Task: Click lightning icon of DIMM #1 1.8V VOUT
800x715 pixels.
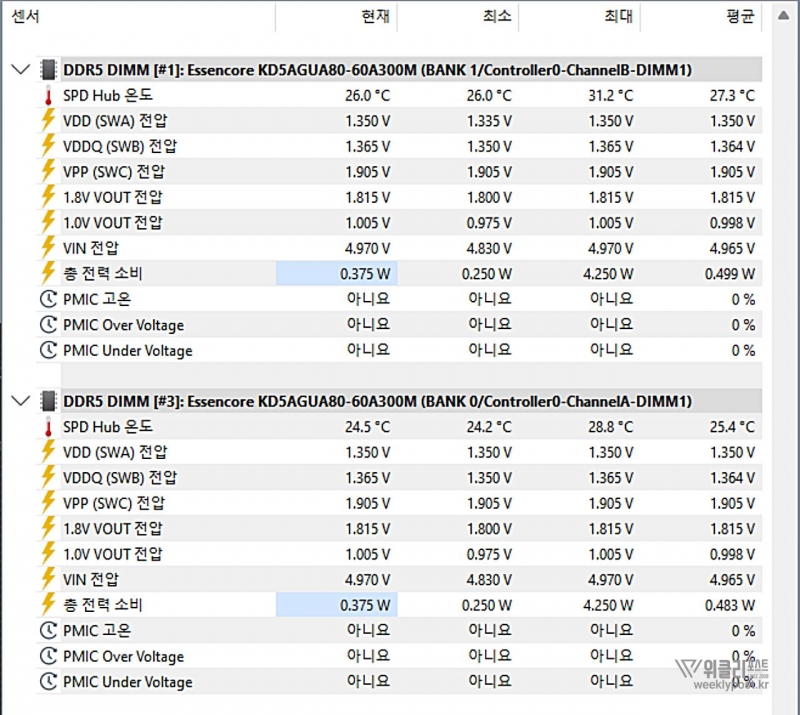Action: coord(48,197)
